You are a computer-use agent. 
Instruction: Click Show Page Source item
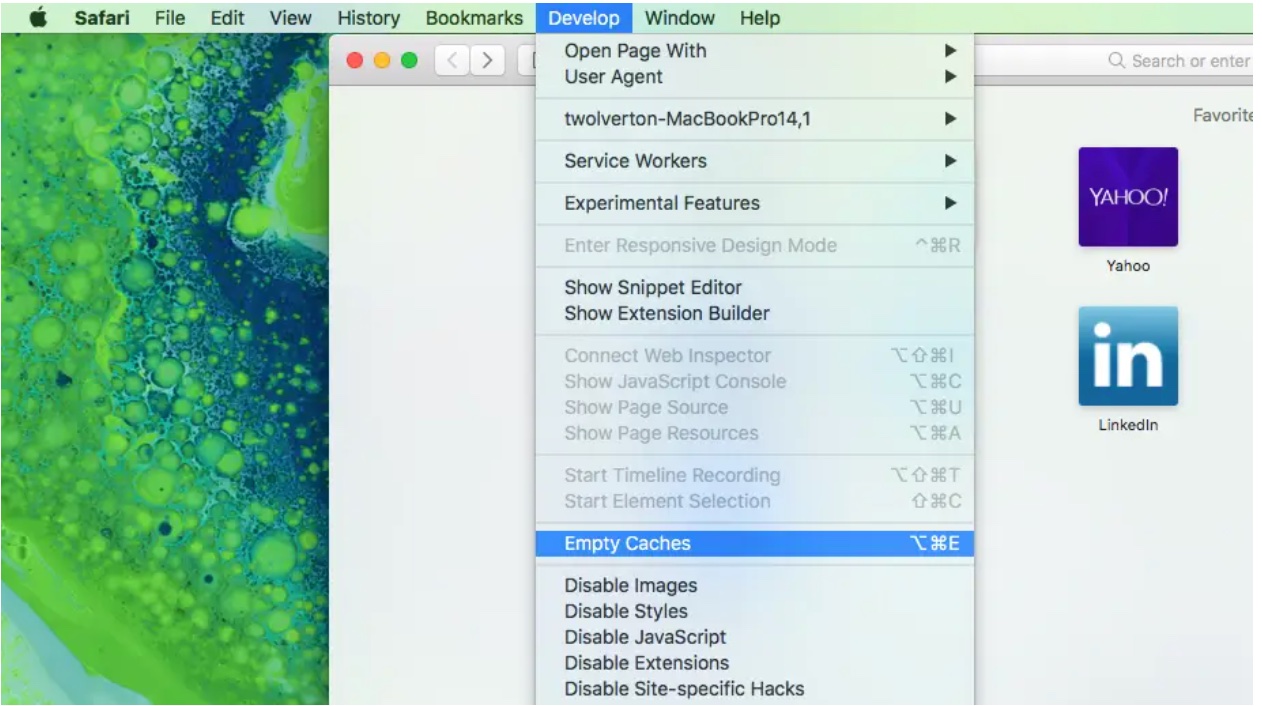[x=754, y=407]
